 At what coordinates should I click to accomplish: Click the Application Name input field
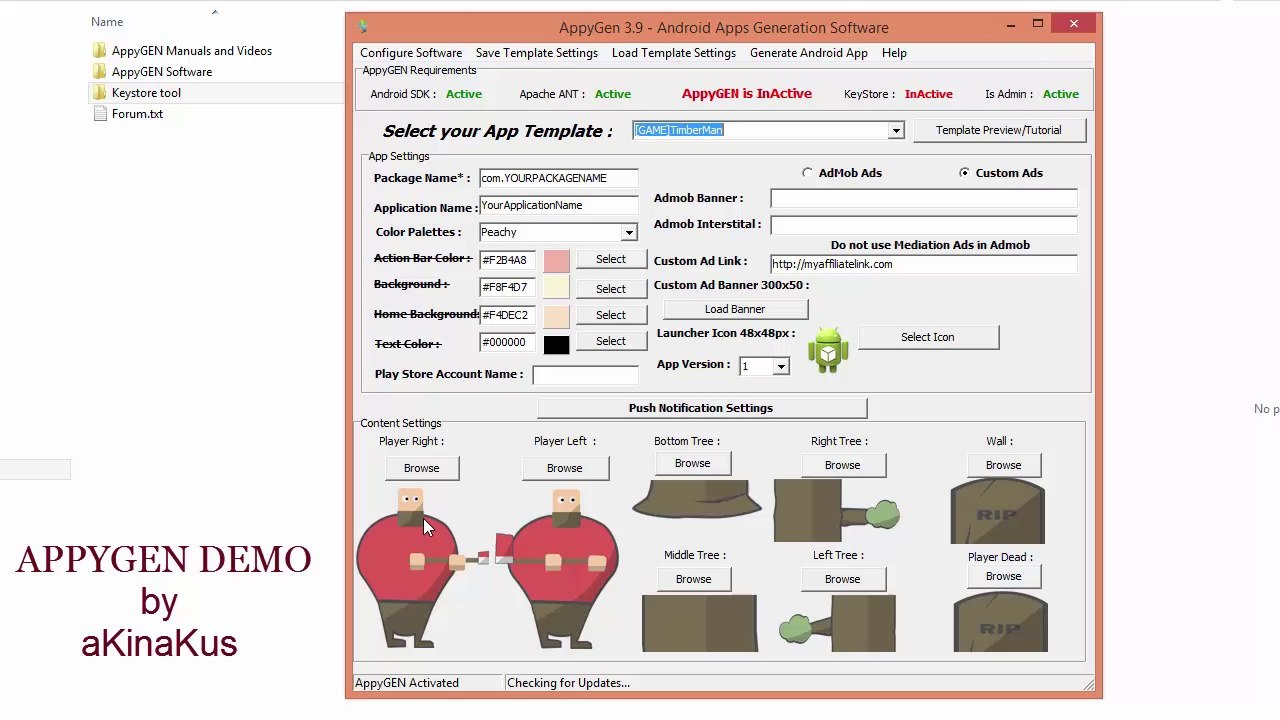tap(558, 205)
